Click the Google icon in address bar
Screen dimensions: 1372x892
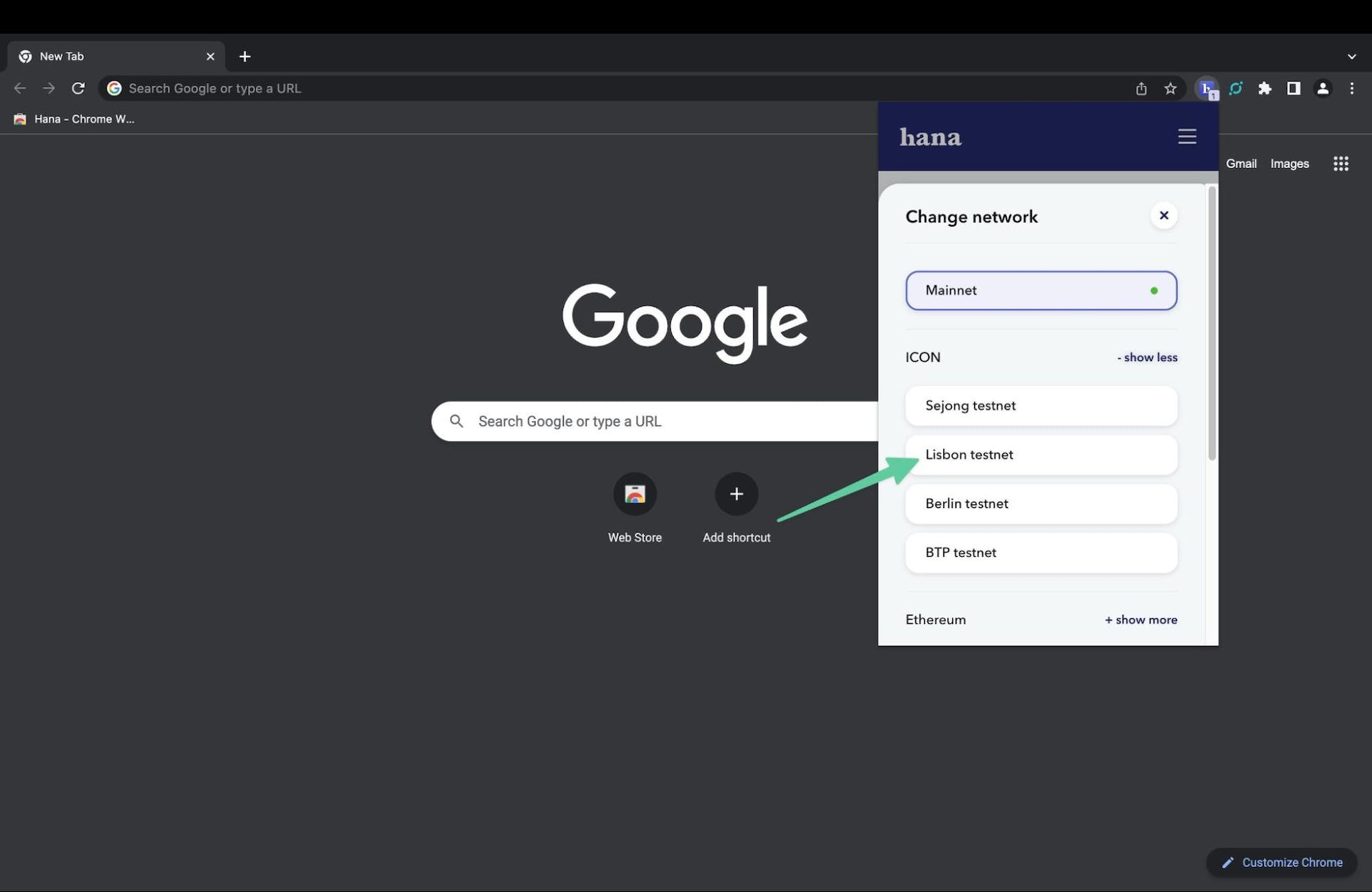[x=114, y=89]
